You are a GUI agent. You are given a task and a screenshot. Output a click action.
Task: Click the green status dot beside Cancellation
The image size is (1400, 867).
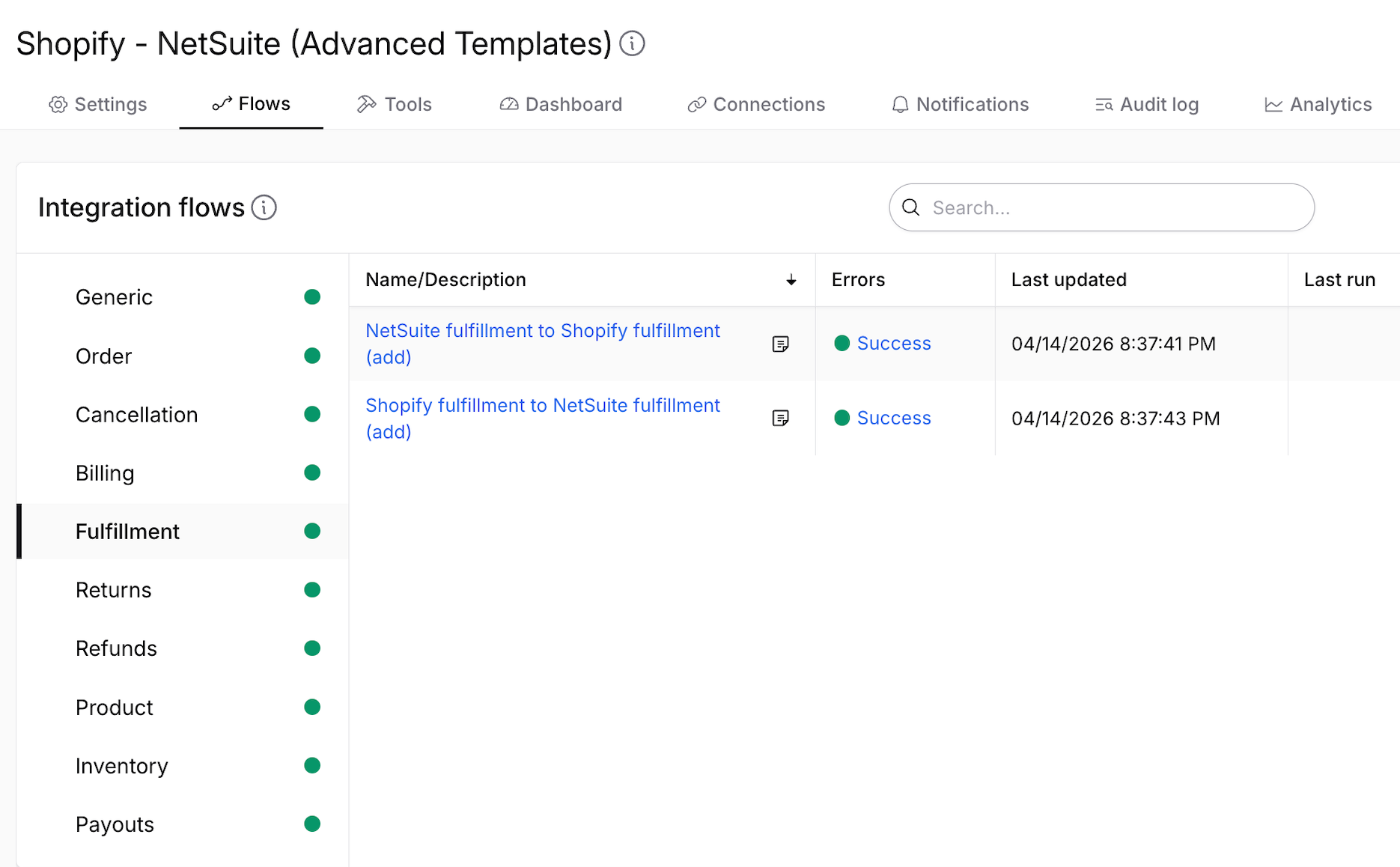[x=312, y=414]
